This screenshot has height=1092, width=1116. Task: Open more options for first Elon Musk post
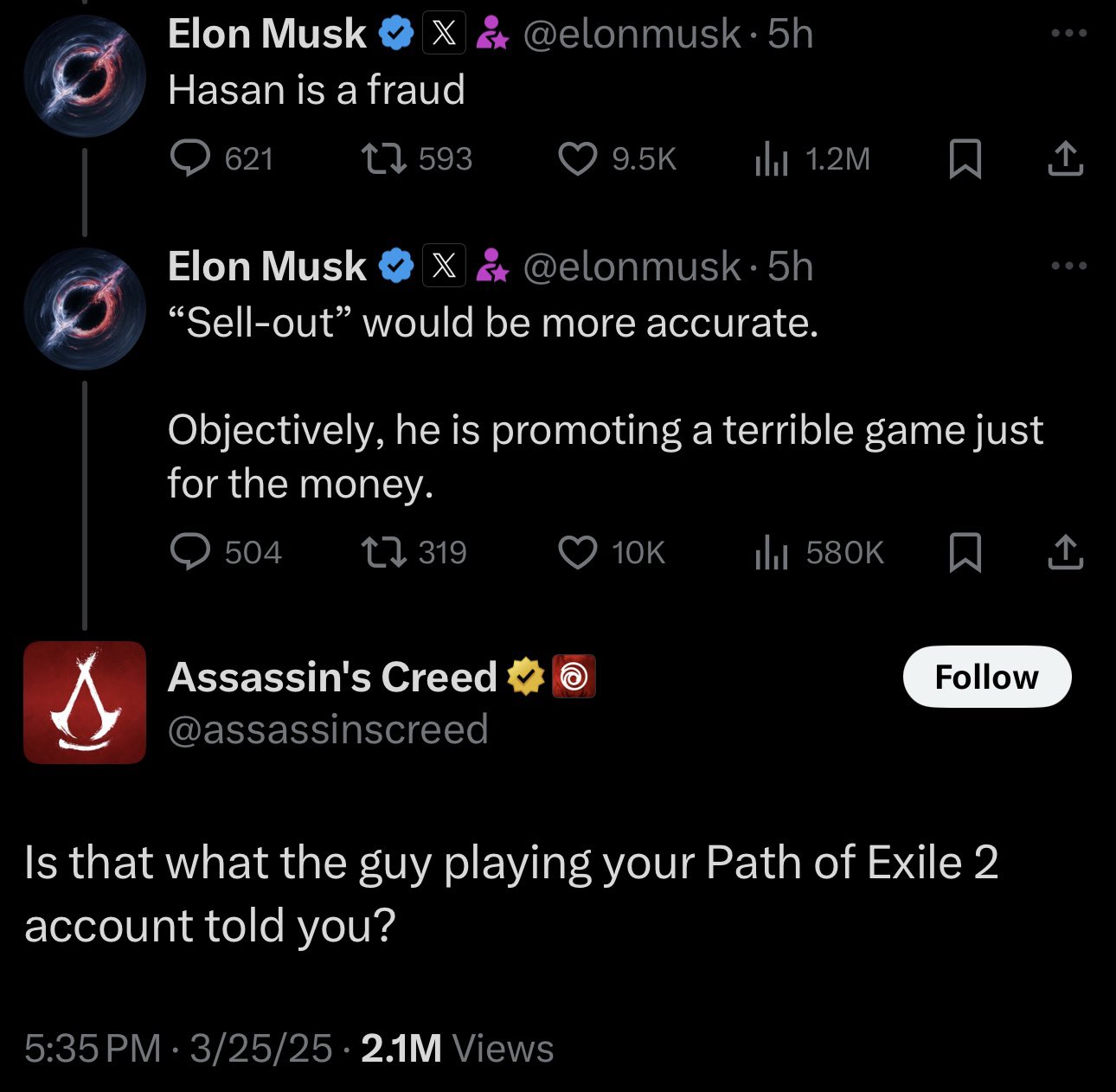tap(1068, 34)
